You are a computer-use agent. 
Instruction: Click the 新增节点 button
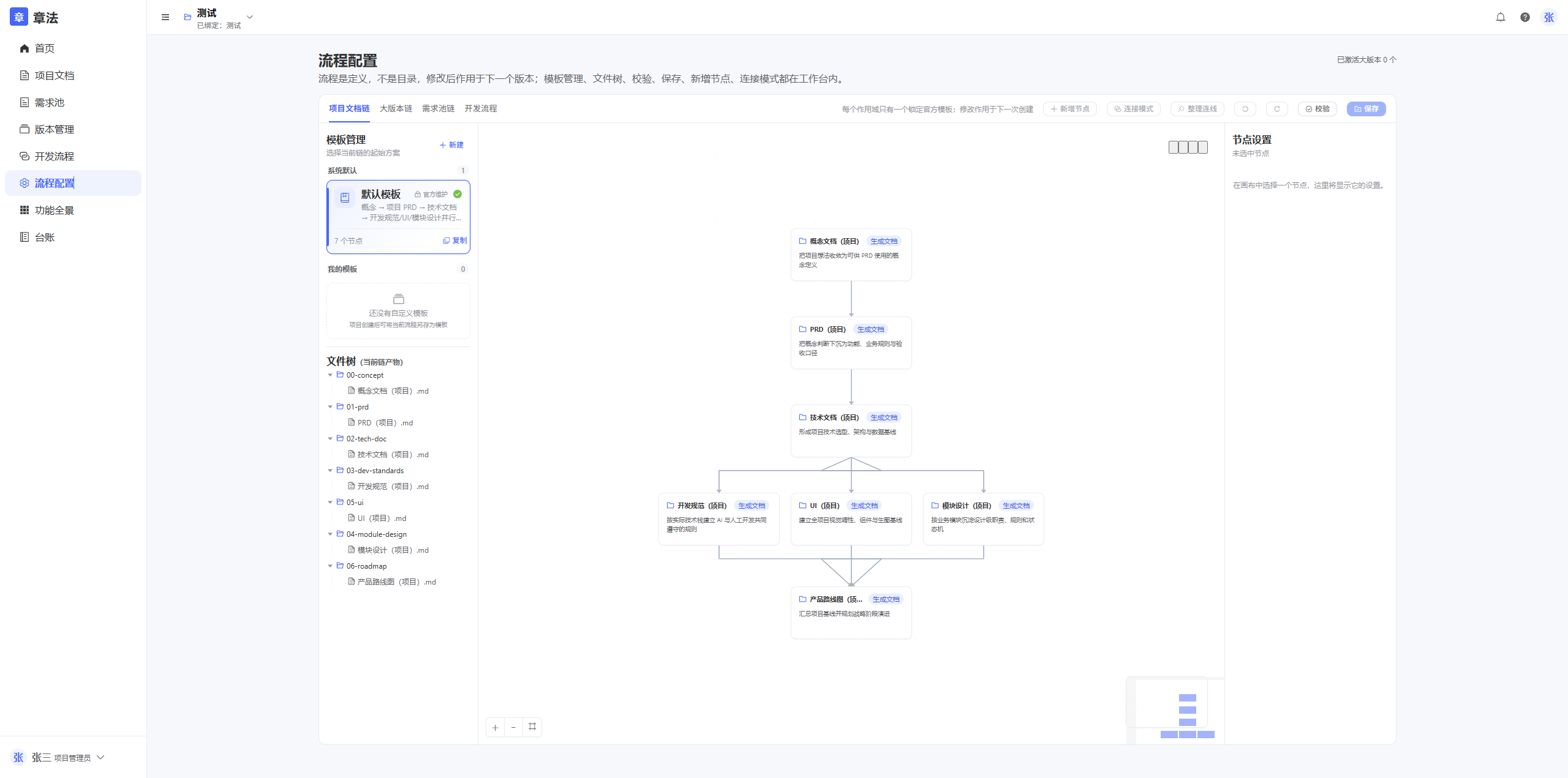click(x=1070, y=109)
